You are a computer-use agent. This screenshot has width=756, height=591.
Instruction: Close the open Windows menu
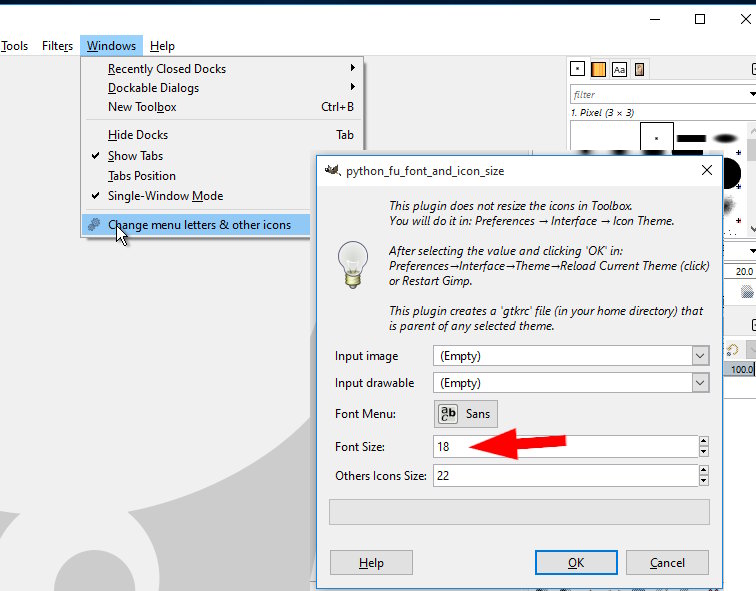[x=111, y=46]
